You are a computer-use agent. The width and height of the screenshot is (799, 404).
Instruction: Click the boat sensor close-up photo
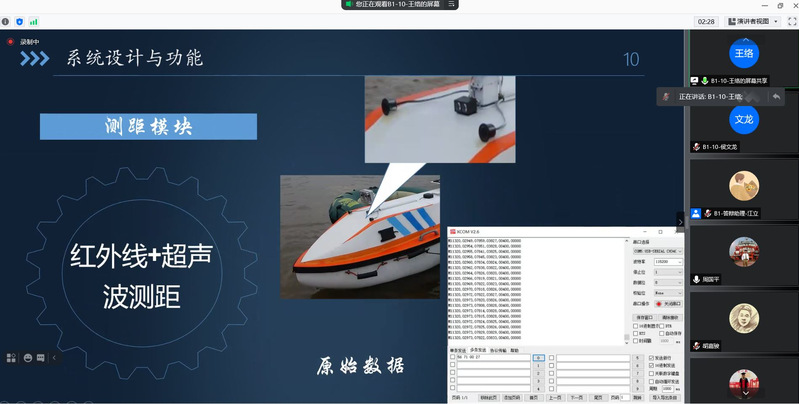(x=440, y=119)
